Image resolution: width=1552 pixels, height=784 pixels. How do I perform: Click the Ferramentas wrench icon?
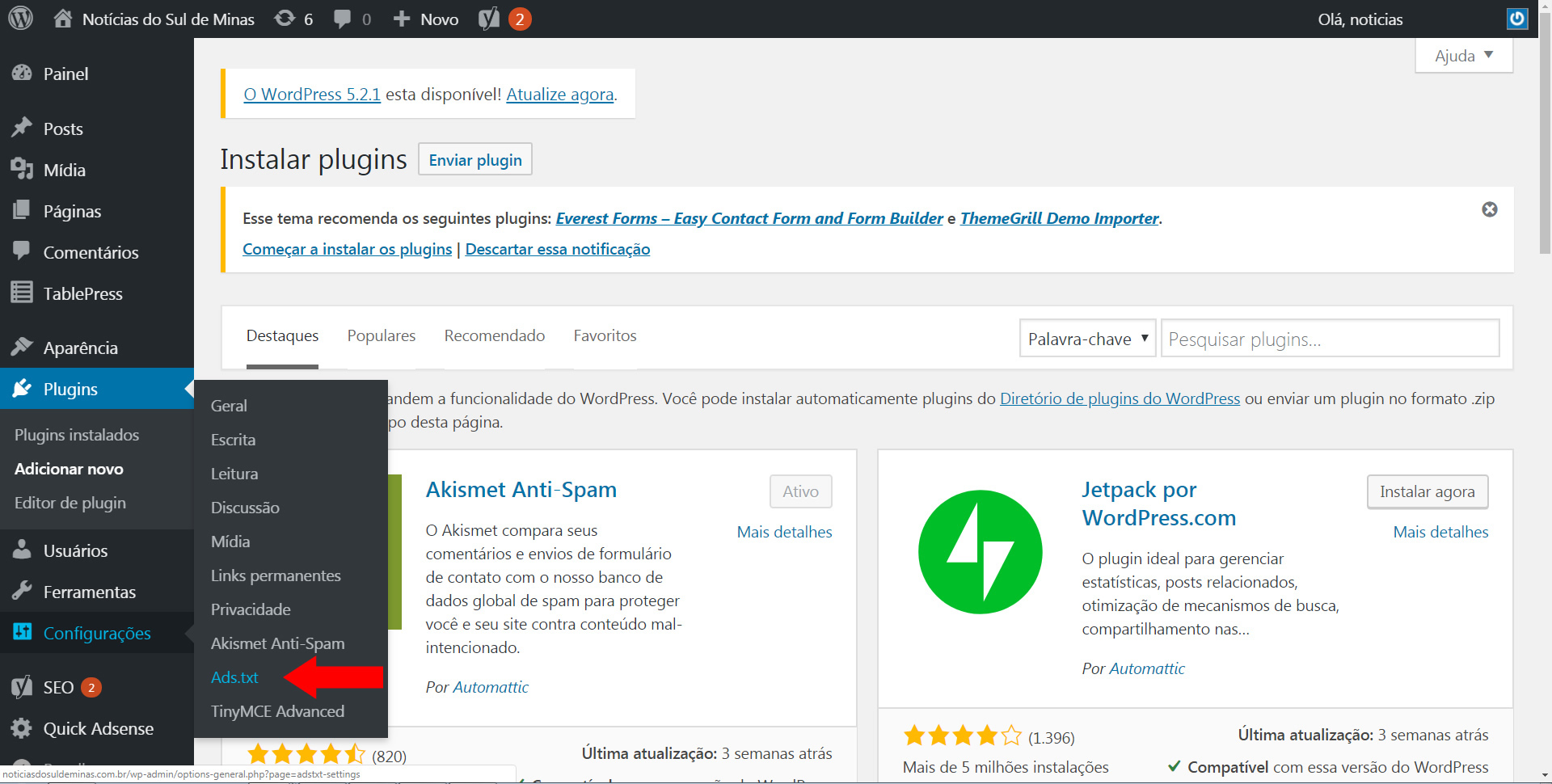click(22, 592)
